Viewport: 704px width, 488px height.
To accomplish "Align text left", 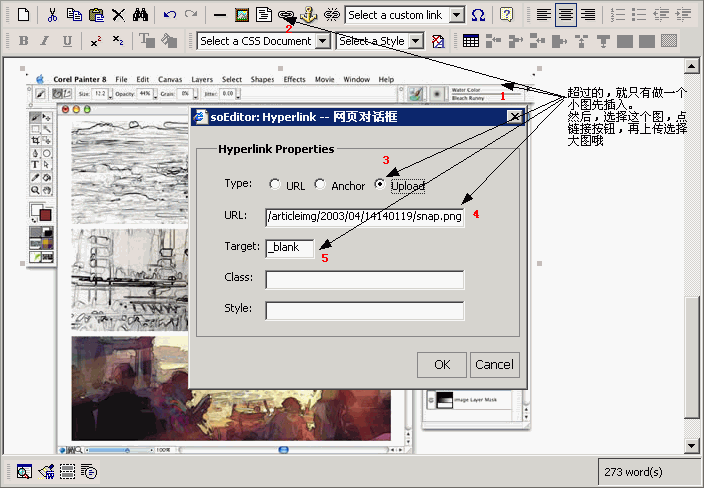I will click(x=544, y=15).
